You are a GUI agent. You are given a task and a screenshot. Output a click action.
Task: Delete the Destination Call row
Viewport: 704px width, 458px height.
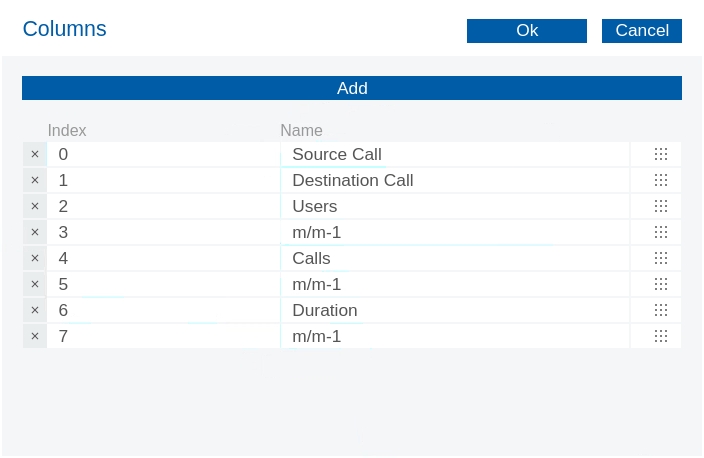(x=34, y=180)
